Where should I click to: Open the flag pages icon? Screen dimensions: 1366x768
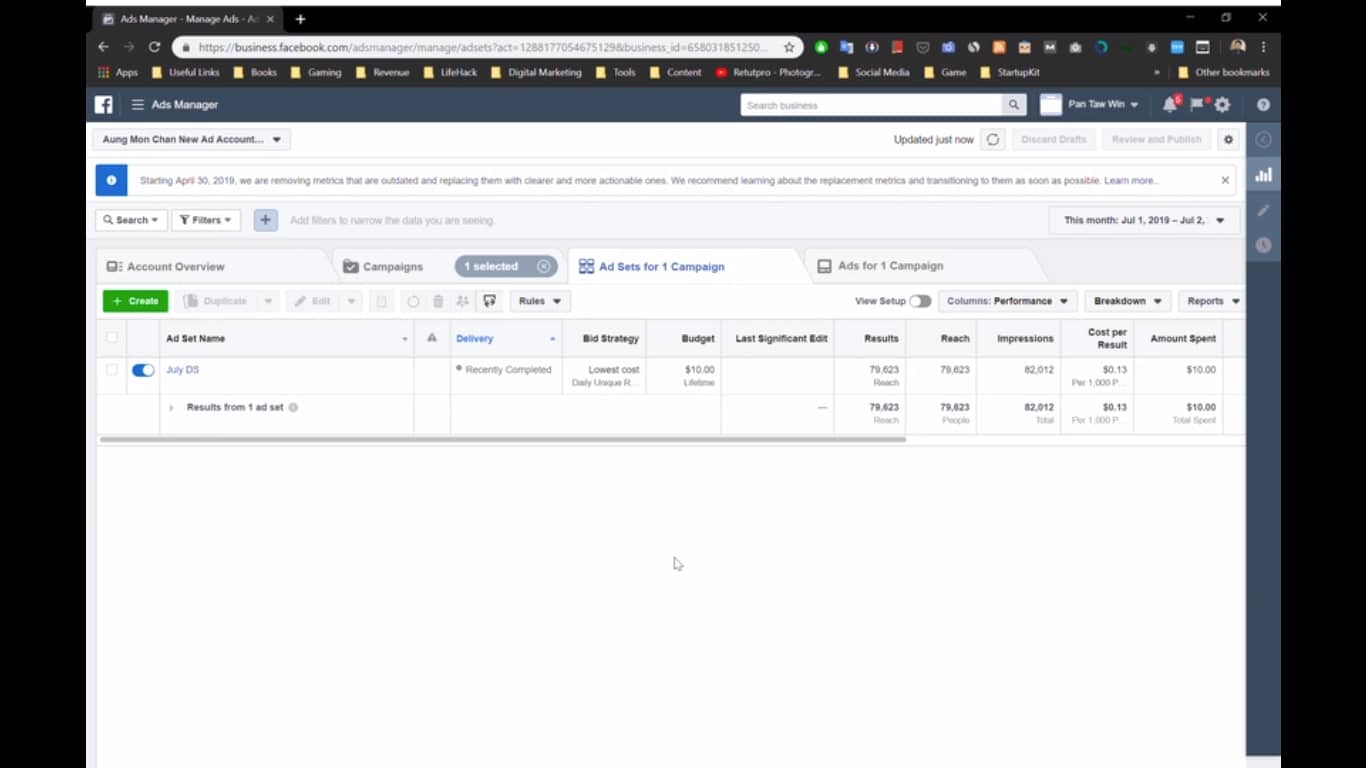[x=1196, y=104]
